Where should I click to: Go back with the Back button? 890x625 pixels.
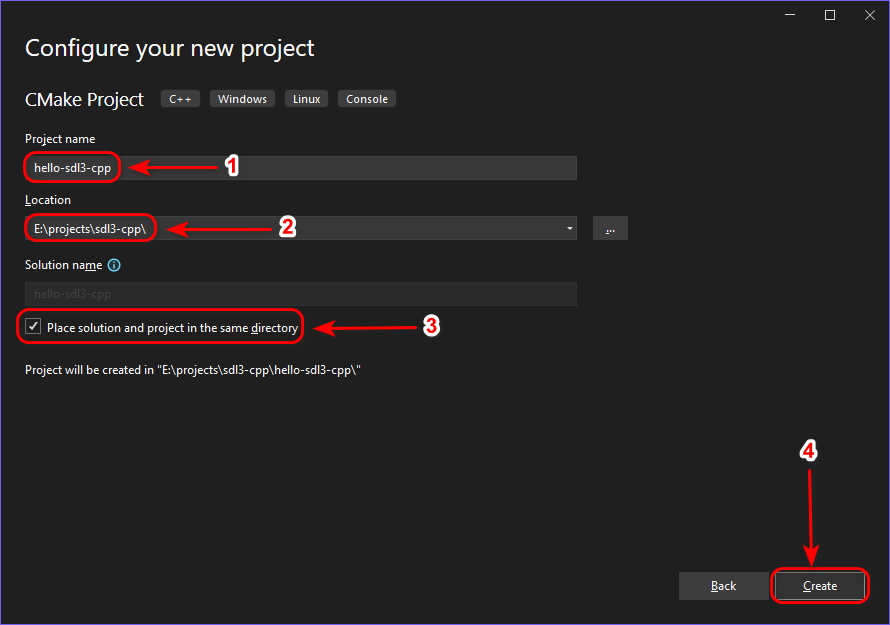click(x=723, y=586)
